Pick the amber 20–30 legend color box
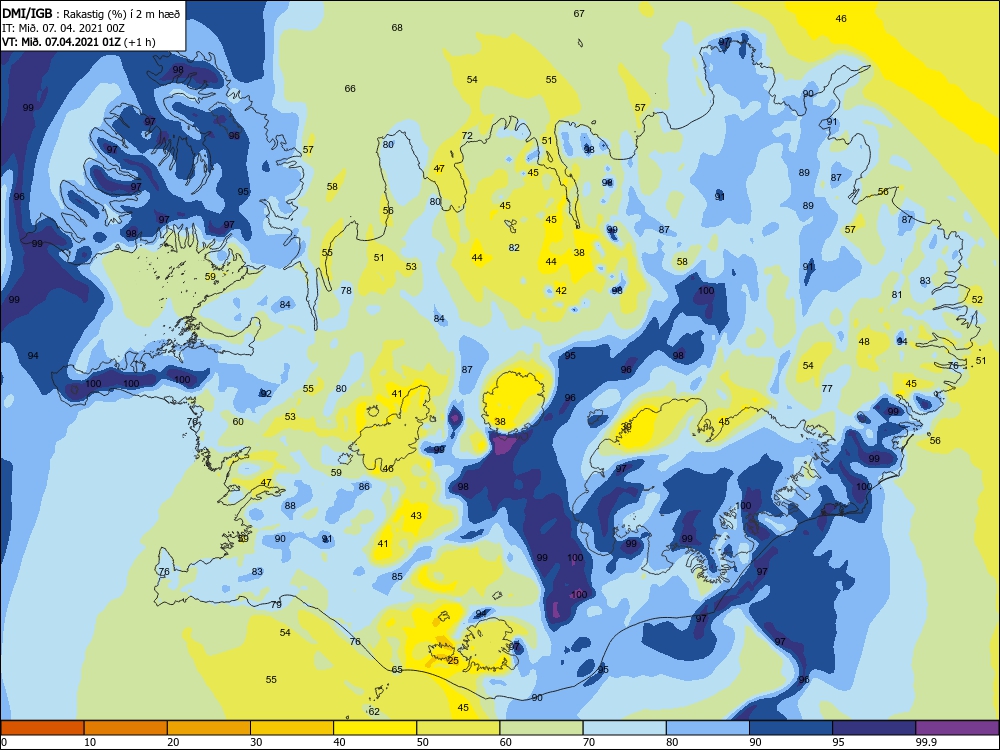 [209, 728]
